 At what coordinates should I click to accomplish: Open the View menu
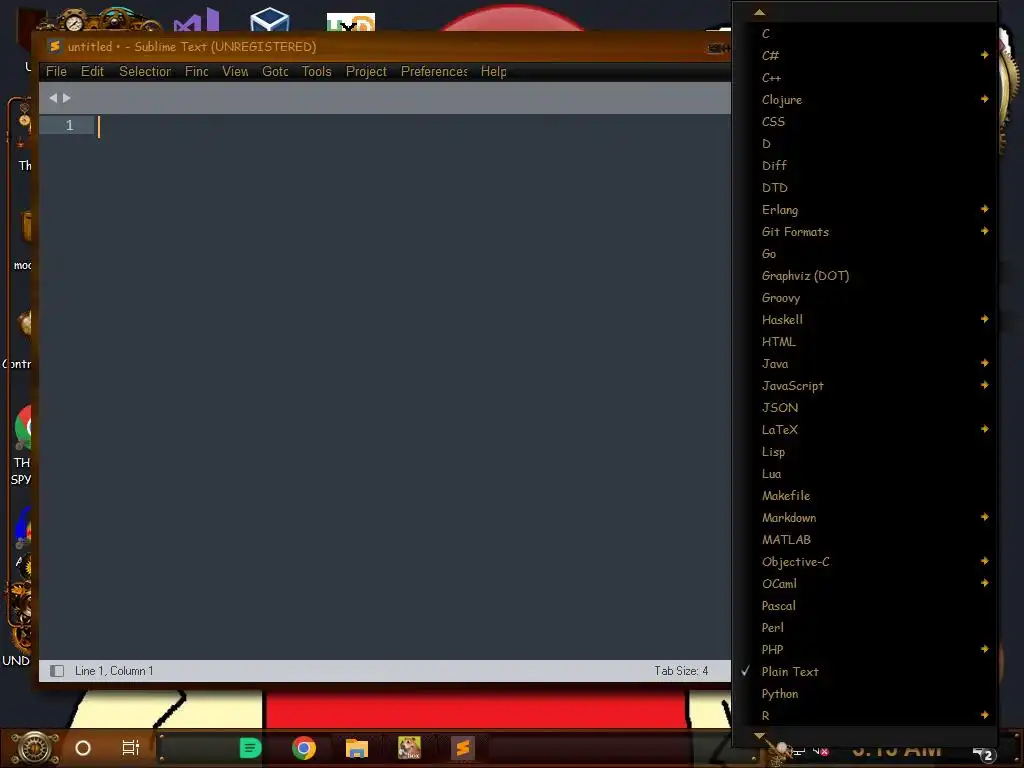[x=235, y=71]
